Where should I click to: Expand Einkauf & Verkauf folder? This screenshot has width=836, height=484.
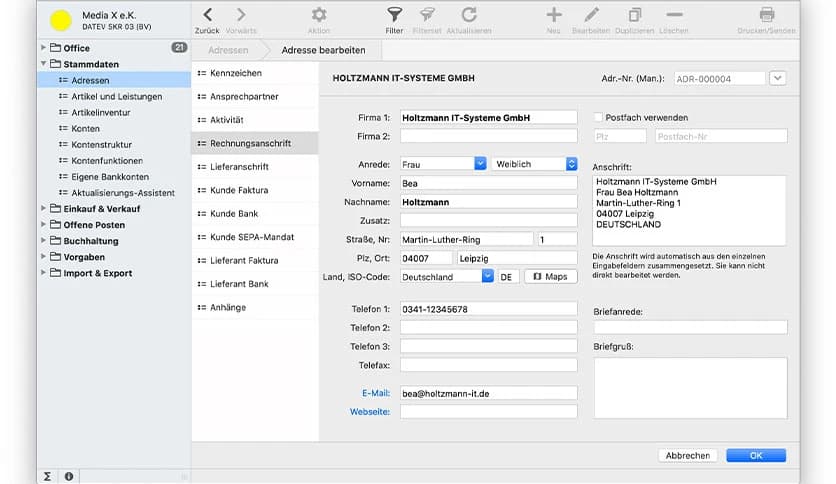point(43,208)
